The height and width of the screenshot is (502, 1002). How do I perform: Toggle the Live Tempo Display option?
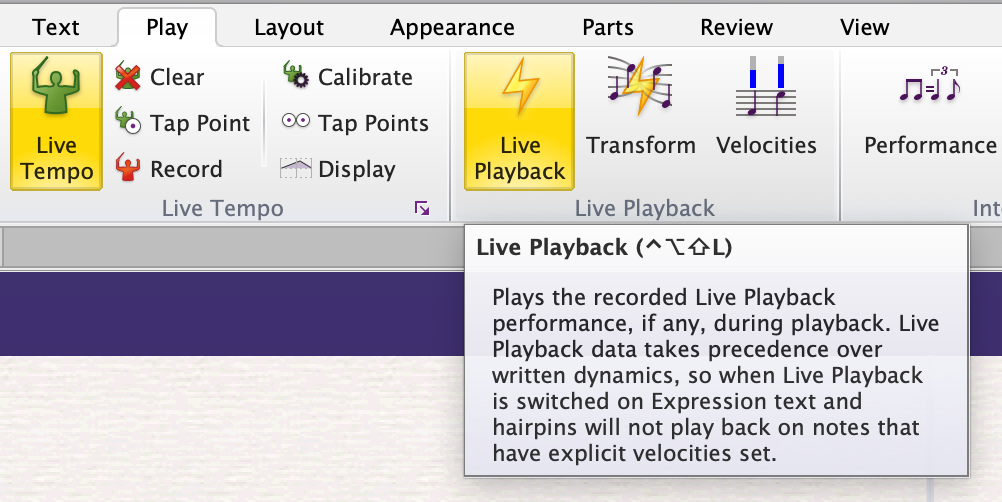click(296, 169)
